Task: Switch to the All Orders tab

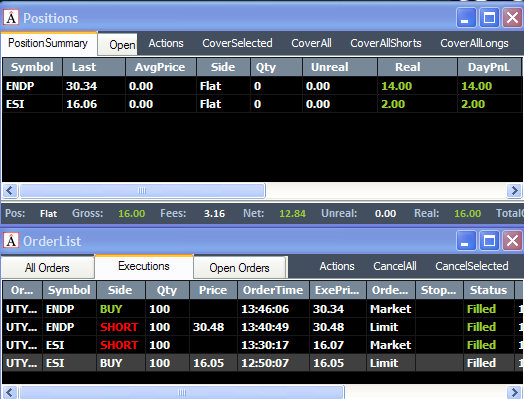Action: coord(47,267)
